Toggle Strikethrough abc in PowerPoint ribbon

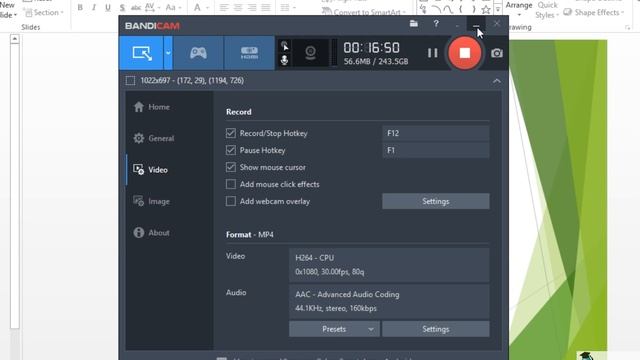[x=136, y=7]
